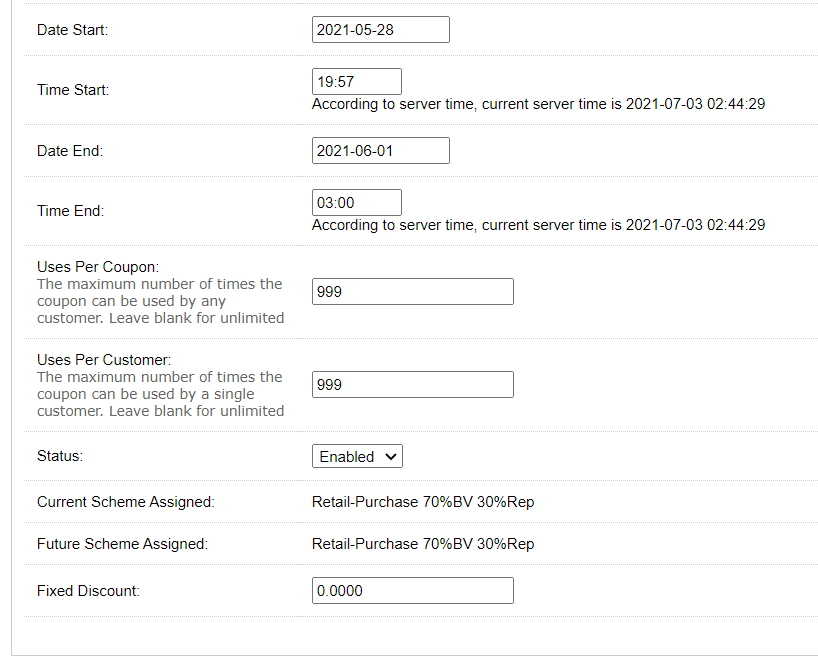
Task: Click the Date Start label
Action: 73,30
